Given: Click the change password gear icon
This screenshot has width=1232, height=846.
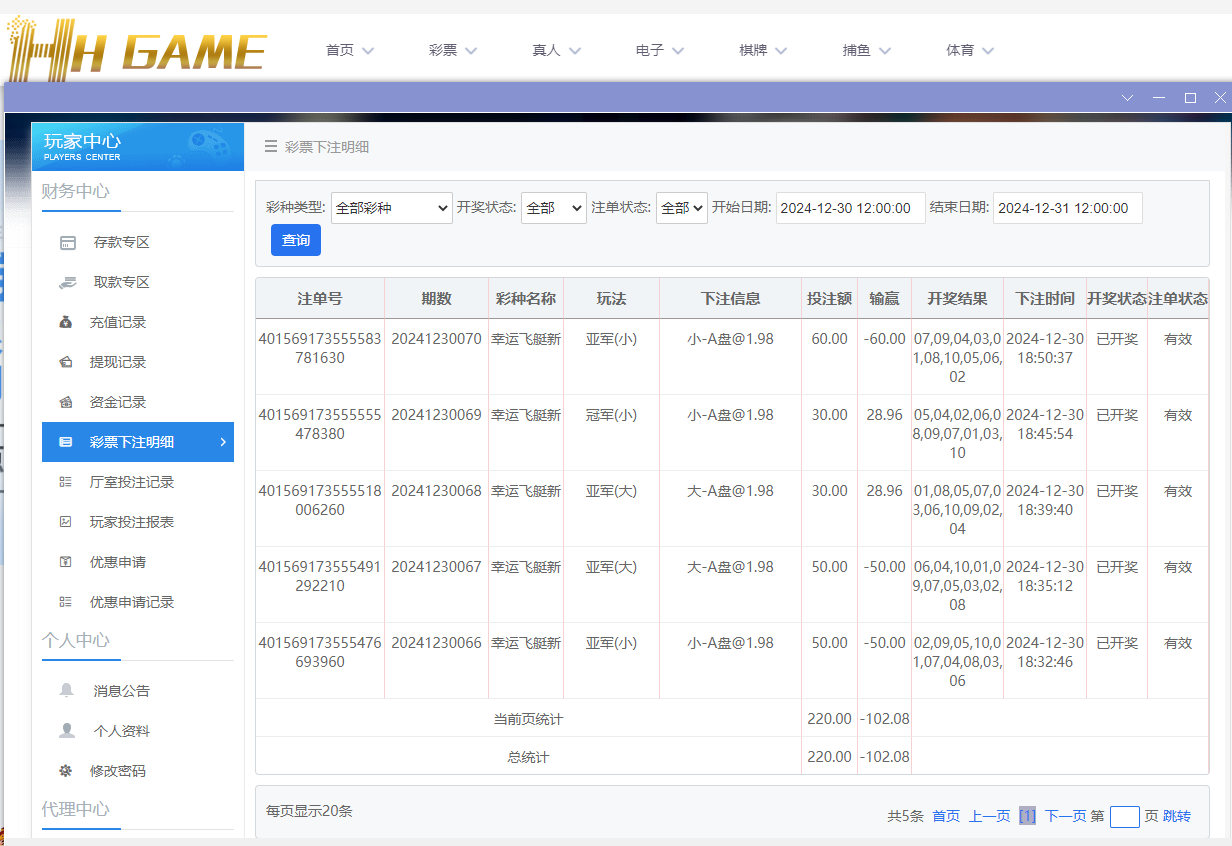Looking at the screenshot, I should point(66,771).
